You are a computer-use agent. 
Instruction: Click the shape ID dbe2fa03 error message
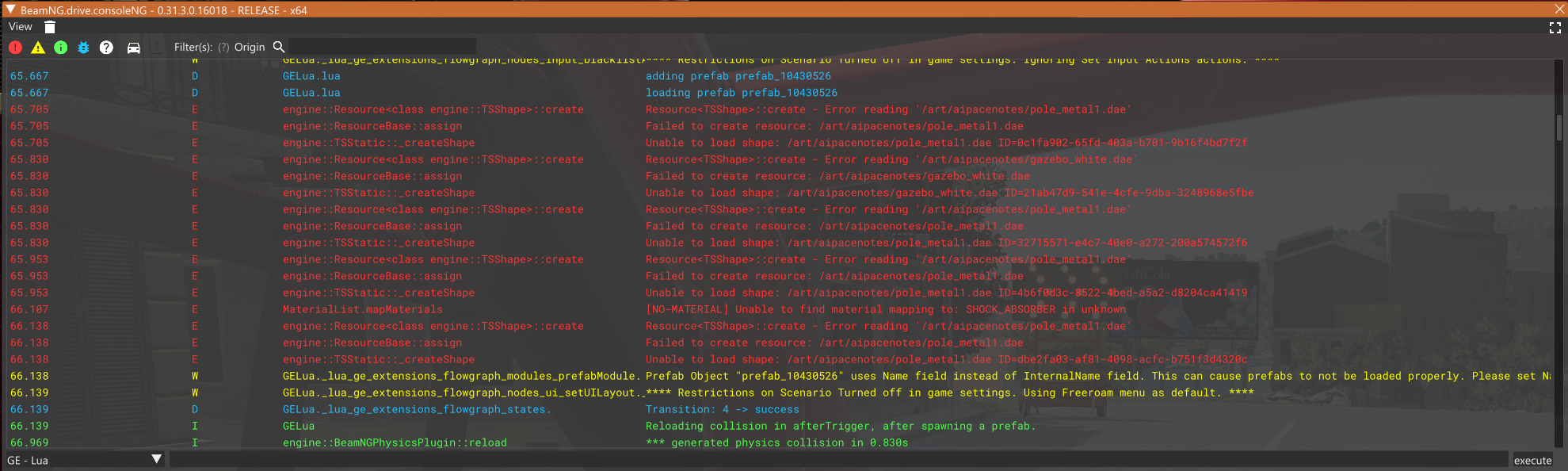946,359
